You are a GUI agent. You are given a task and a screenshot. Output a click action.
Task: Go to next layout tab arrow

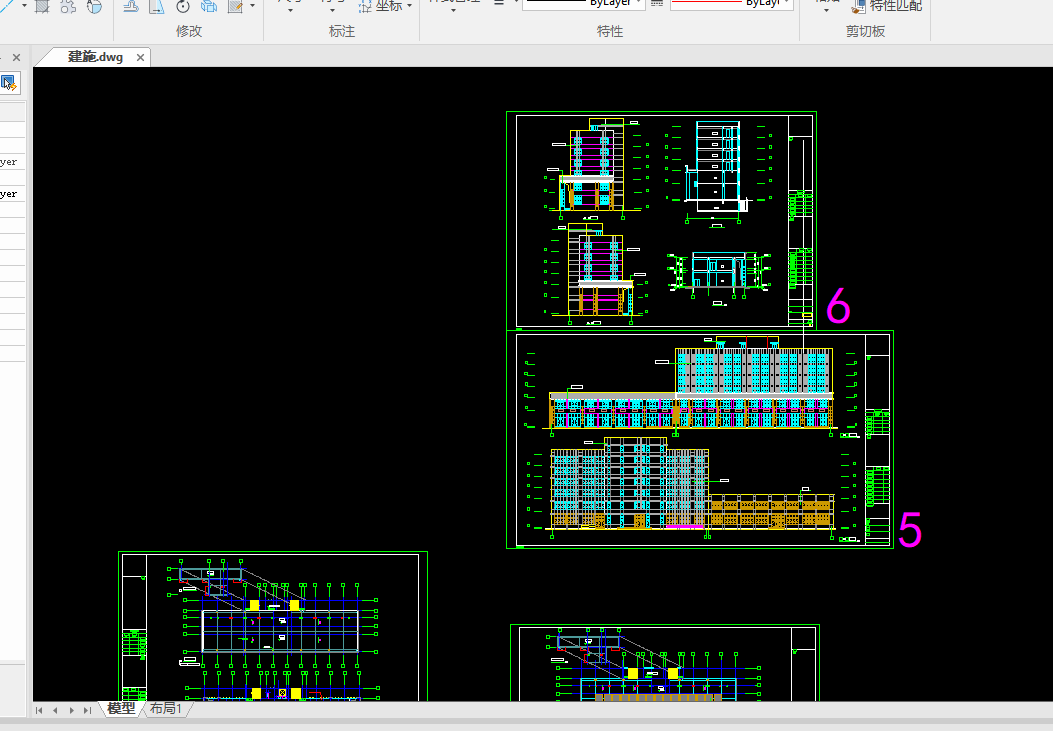[71, 710]
